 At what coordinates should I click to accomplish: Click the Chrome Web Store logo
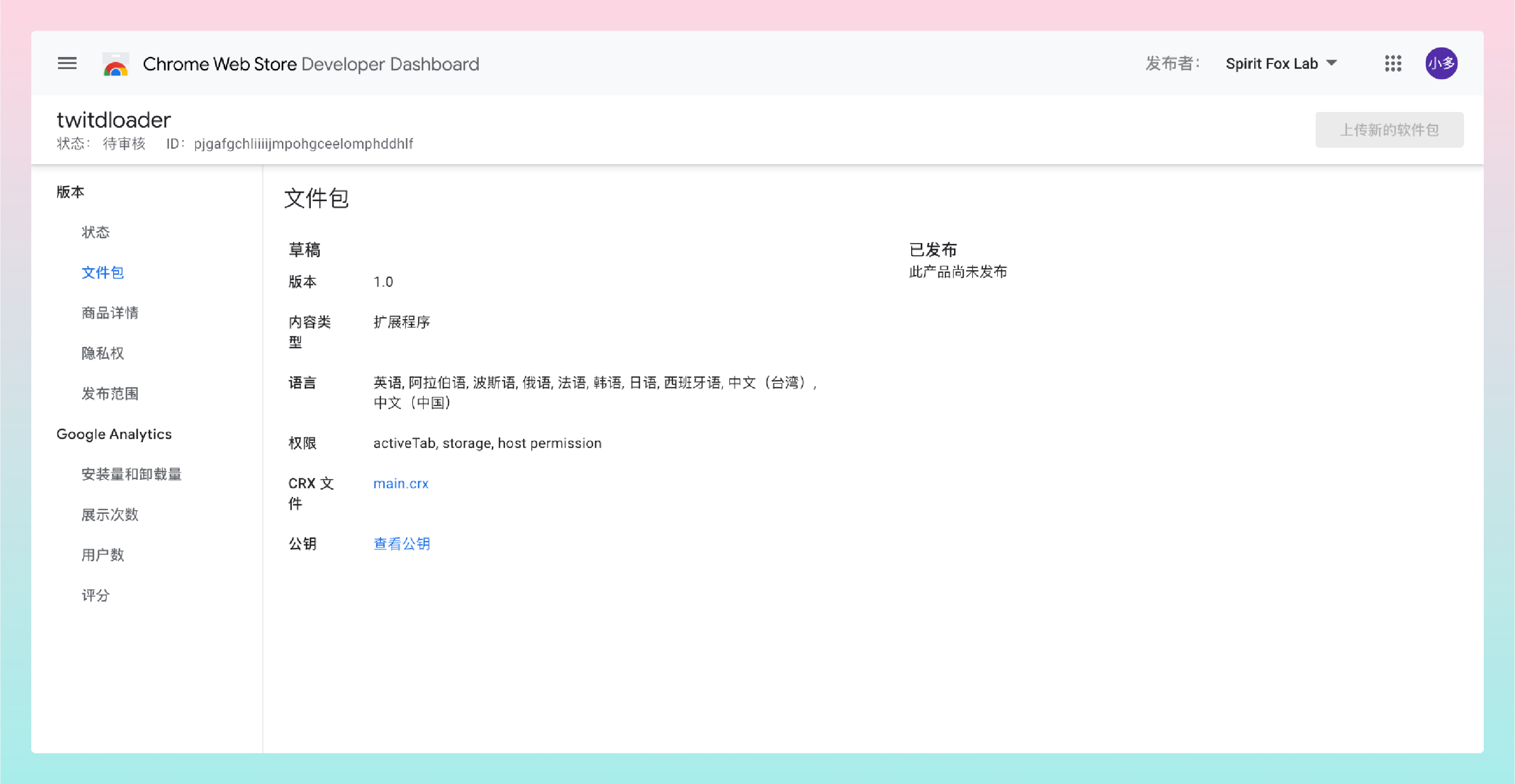click(x=116, y=64)
